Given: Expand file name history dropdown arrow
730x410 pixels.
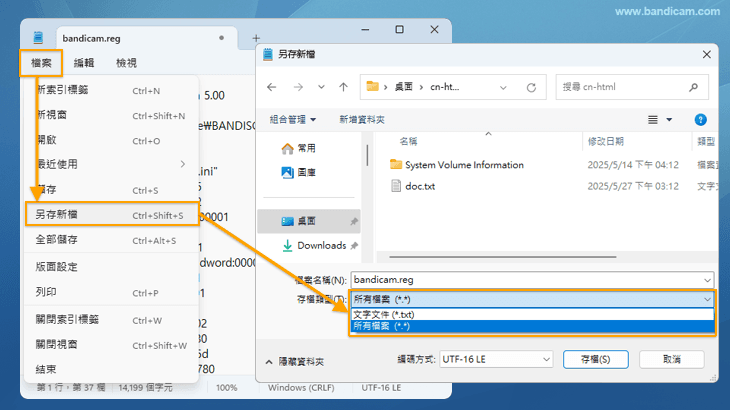Looking at the screenshot, I should coord(707,280).
